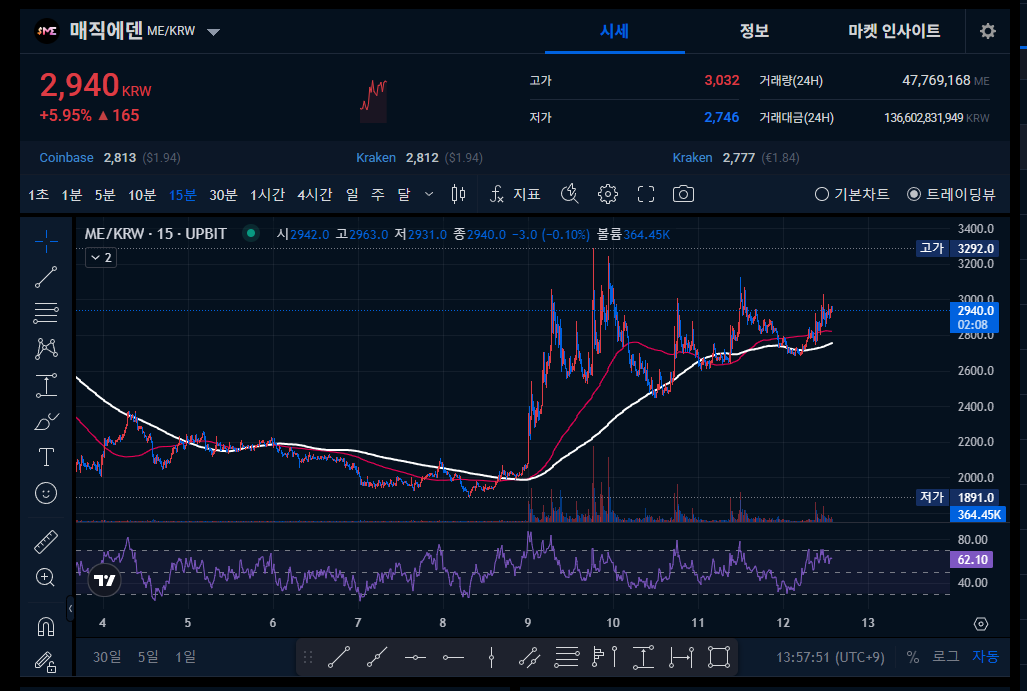Viewport: 1027px width, 691px height.
Task: Select the ruler measure tool
Action: 46,542
